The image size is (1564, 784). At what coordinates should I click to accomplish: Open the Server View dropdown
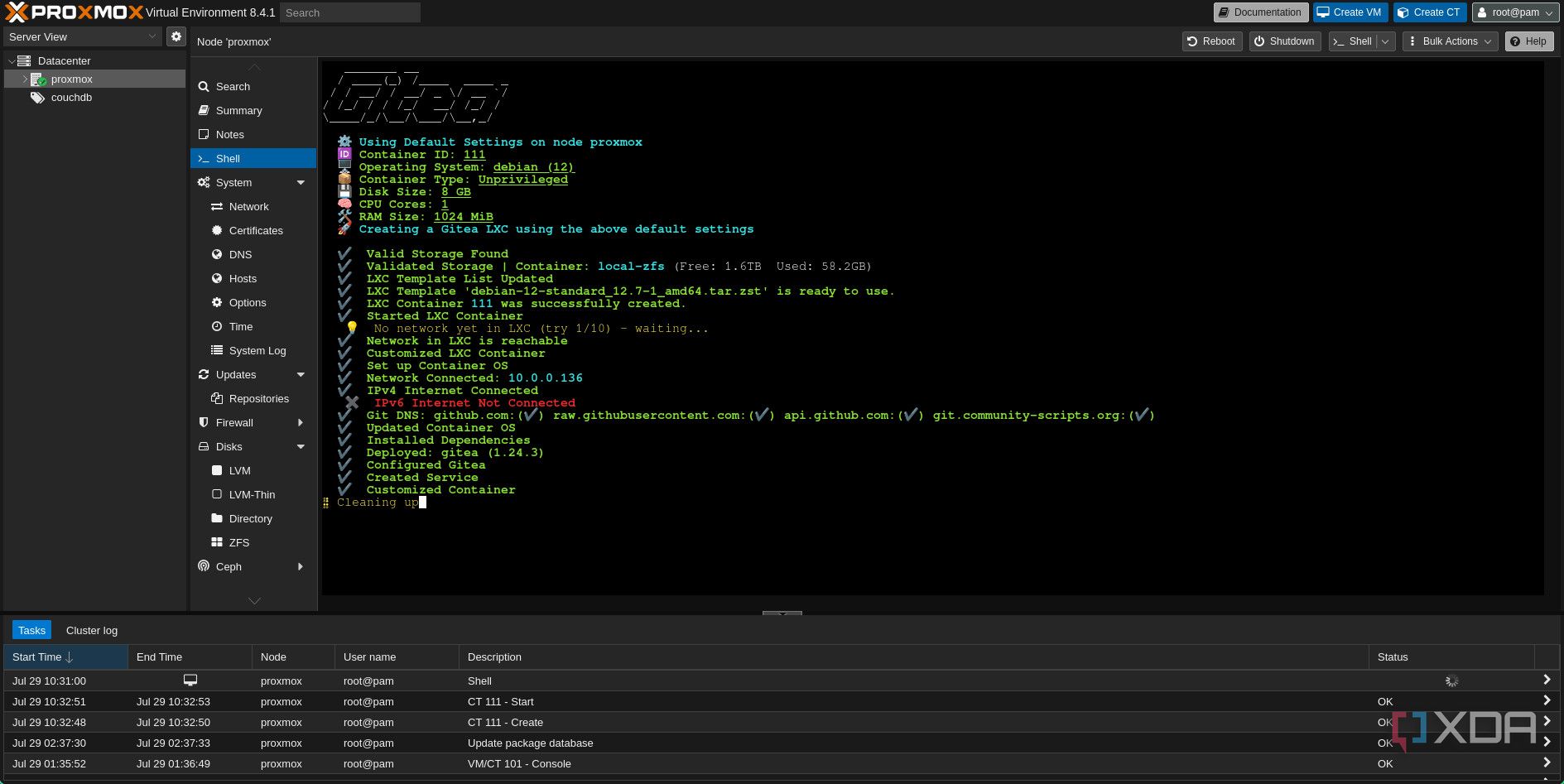click(82, 37)
